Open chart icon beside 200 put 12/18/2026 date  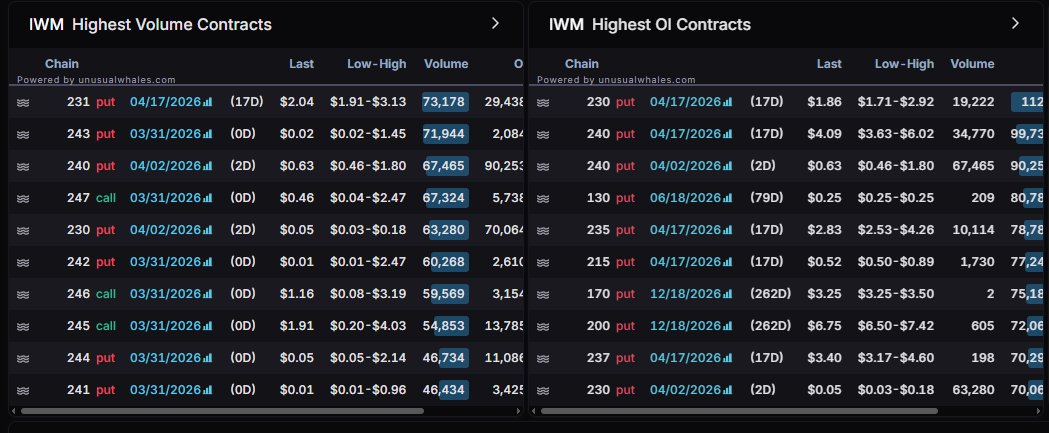[727, 327]
